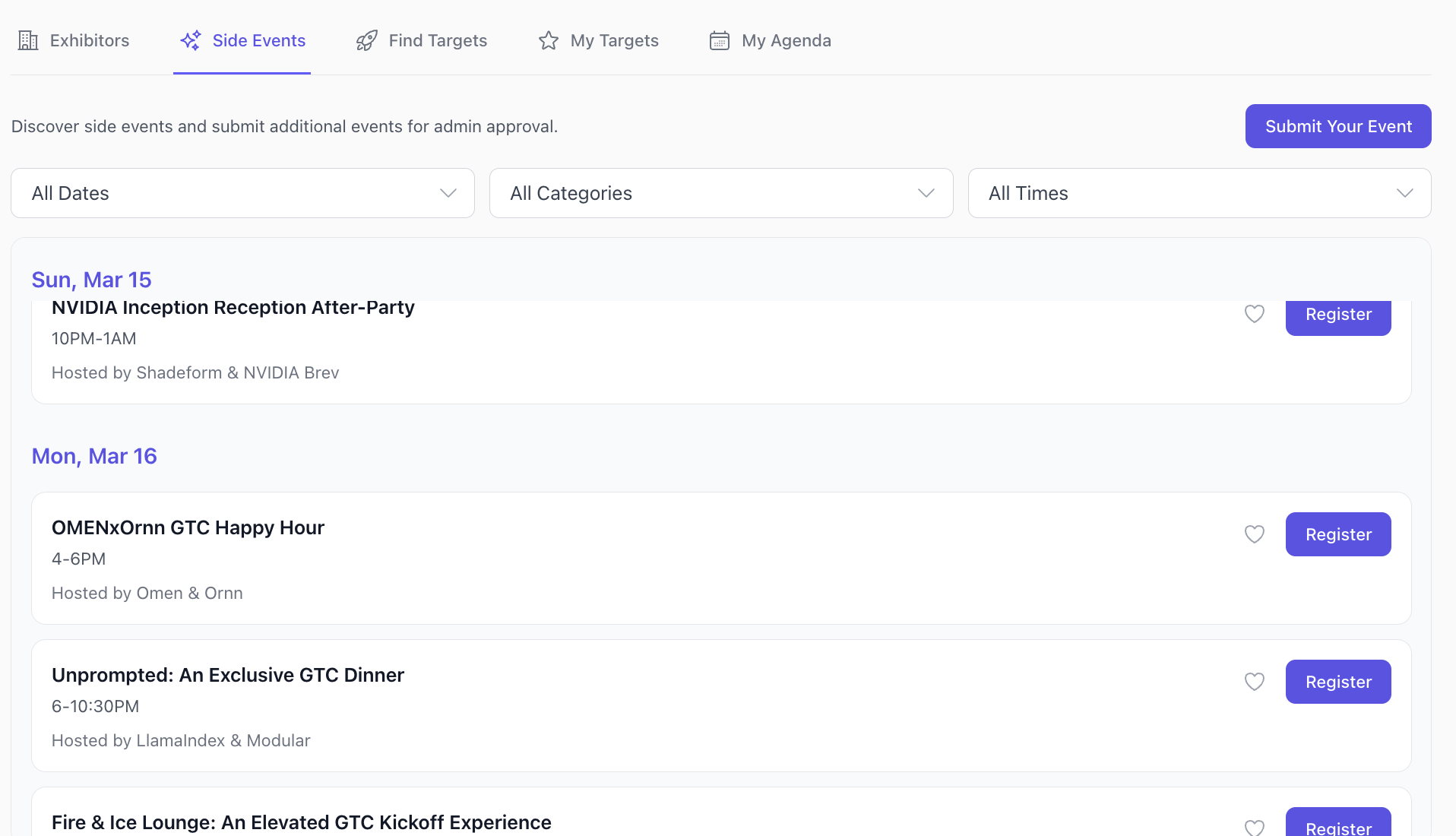Viewport: 1456px width, 836px height.
Task: Click the Submit Your Event button
Action: pos(1338,126)
